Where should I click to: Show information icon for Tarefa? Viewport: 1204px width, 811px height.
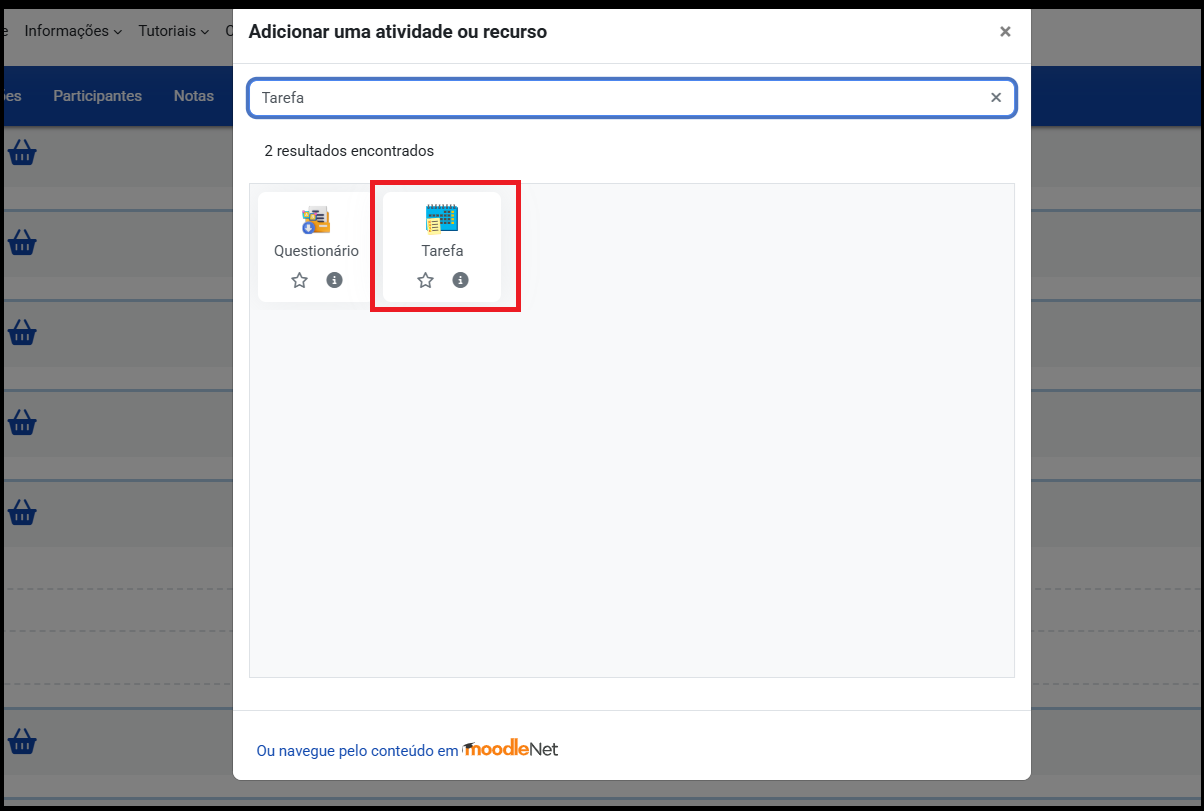point(460,280)
